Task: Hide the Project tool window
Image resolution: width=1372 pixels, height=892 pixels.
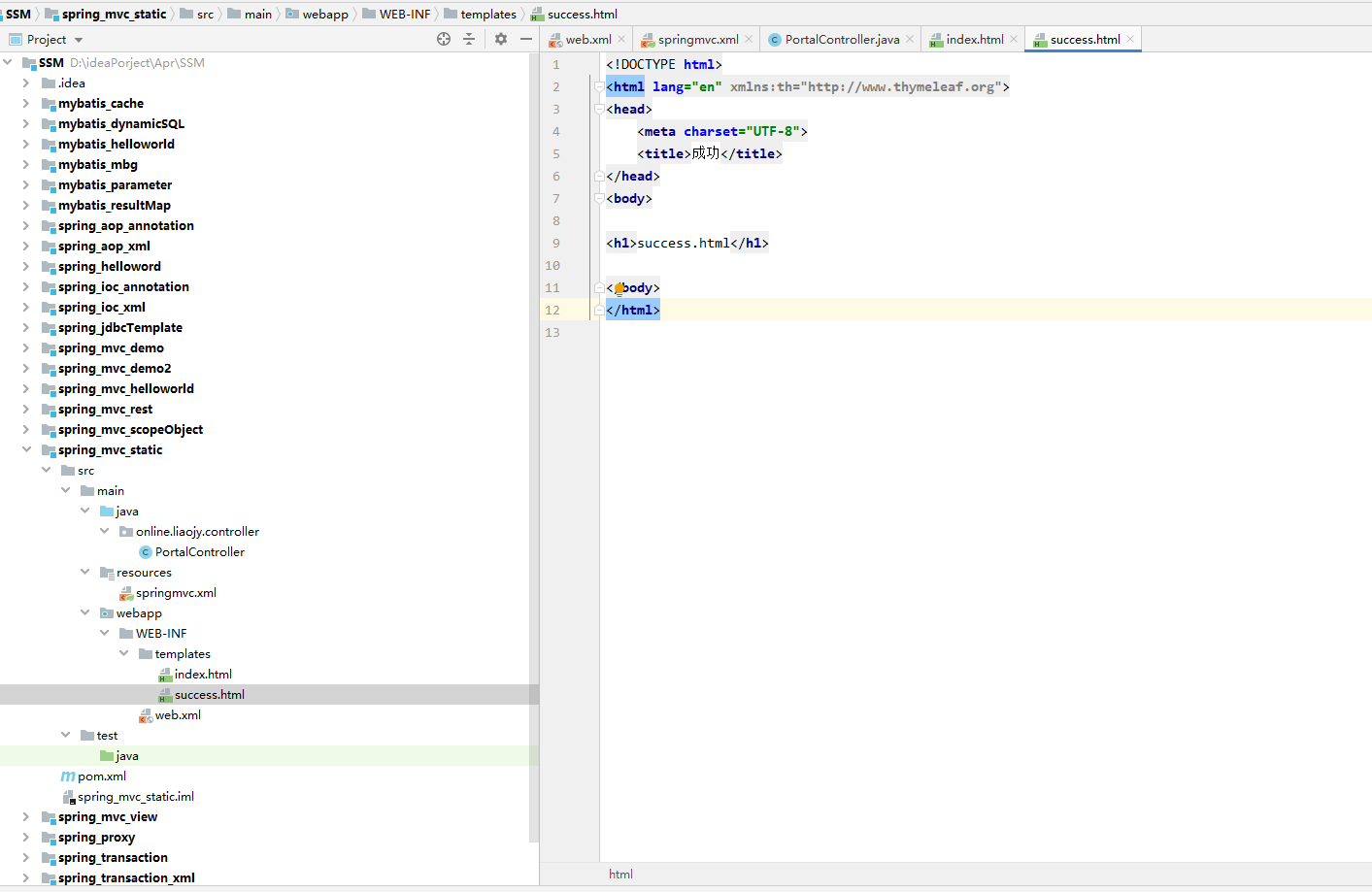Action: pyautogui.click(x=526, y=39)
